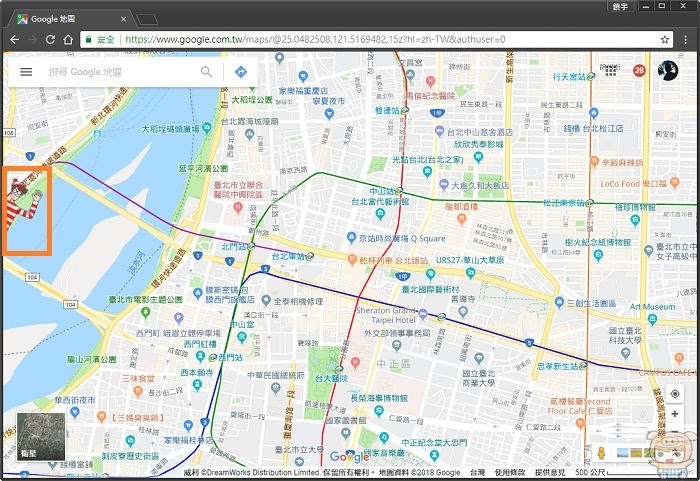Focus the 搜尋 Google 地圖 search box
700x481 pixels.
click(x=121, y=72)
